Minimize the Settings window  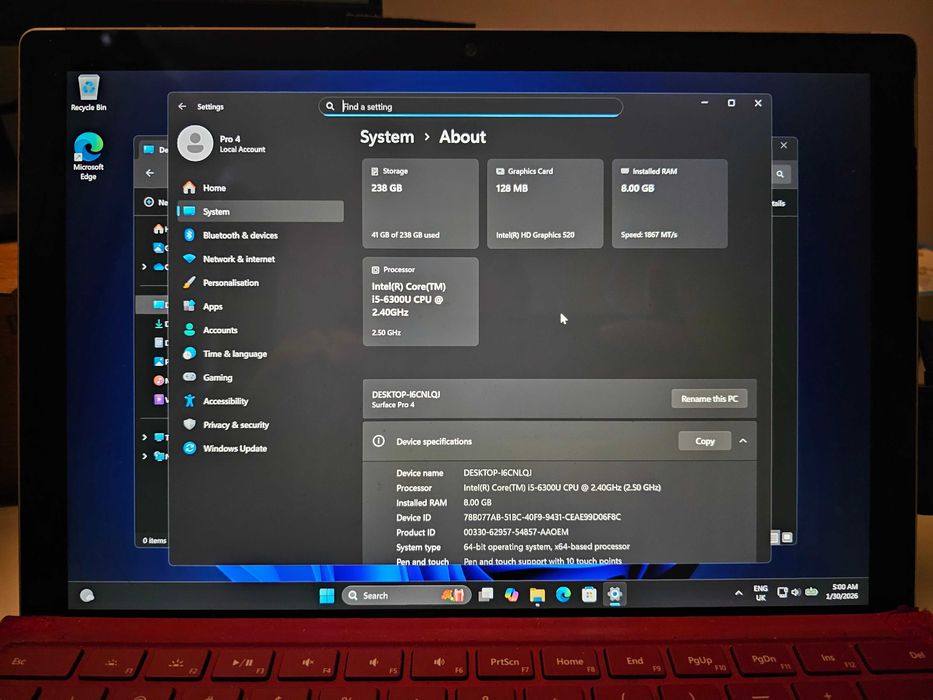tap(705, 103)
